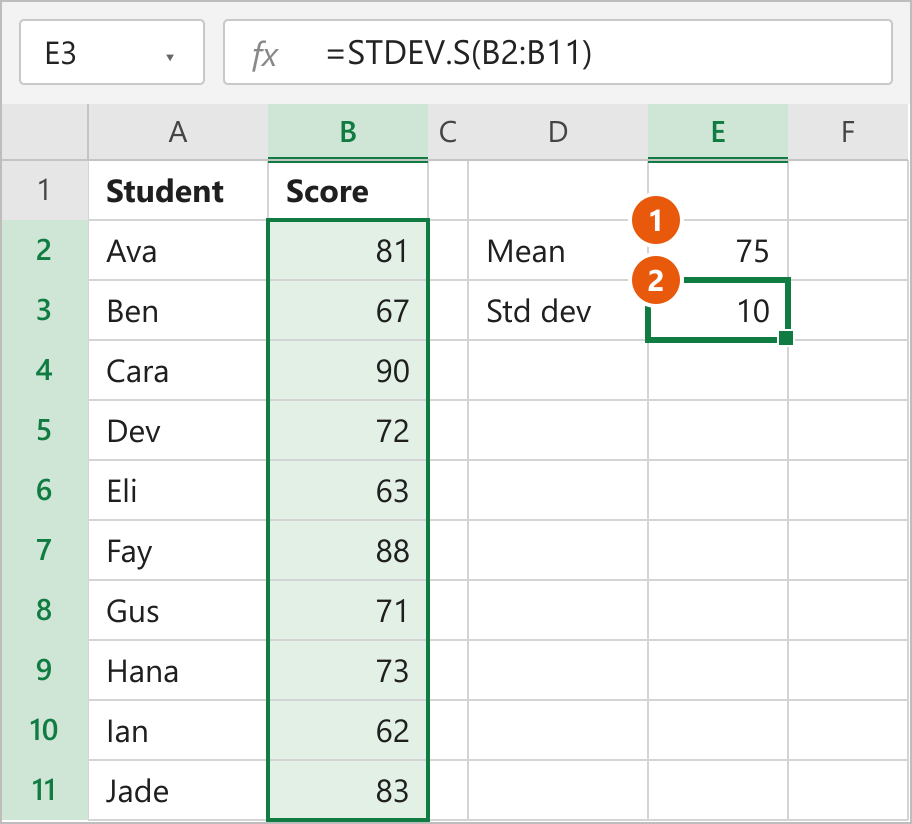Select the cell containing Eli
This screenshot has width=912, height=824.
tap(178, 490)
